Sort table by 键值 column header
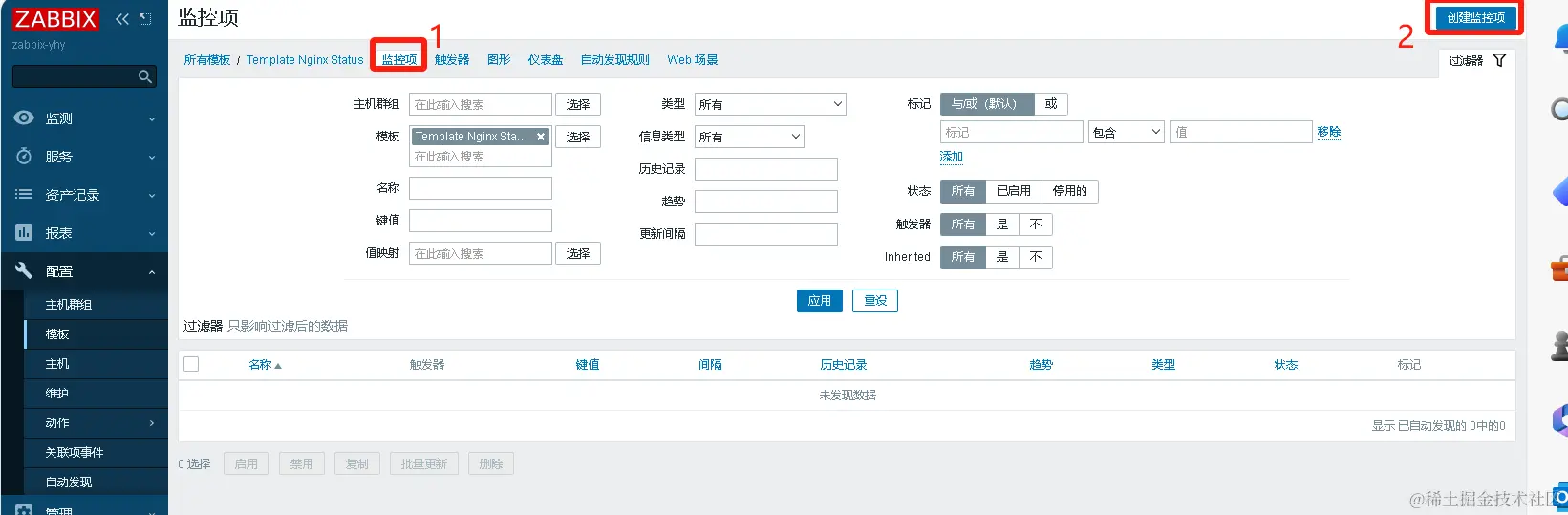Image resolution: width=1568 pixels, height=515 pixels. click(588, 365)
